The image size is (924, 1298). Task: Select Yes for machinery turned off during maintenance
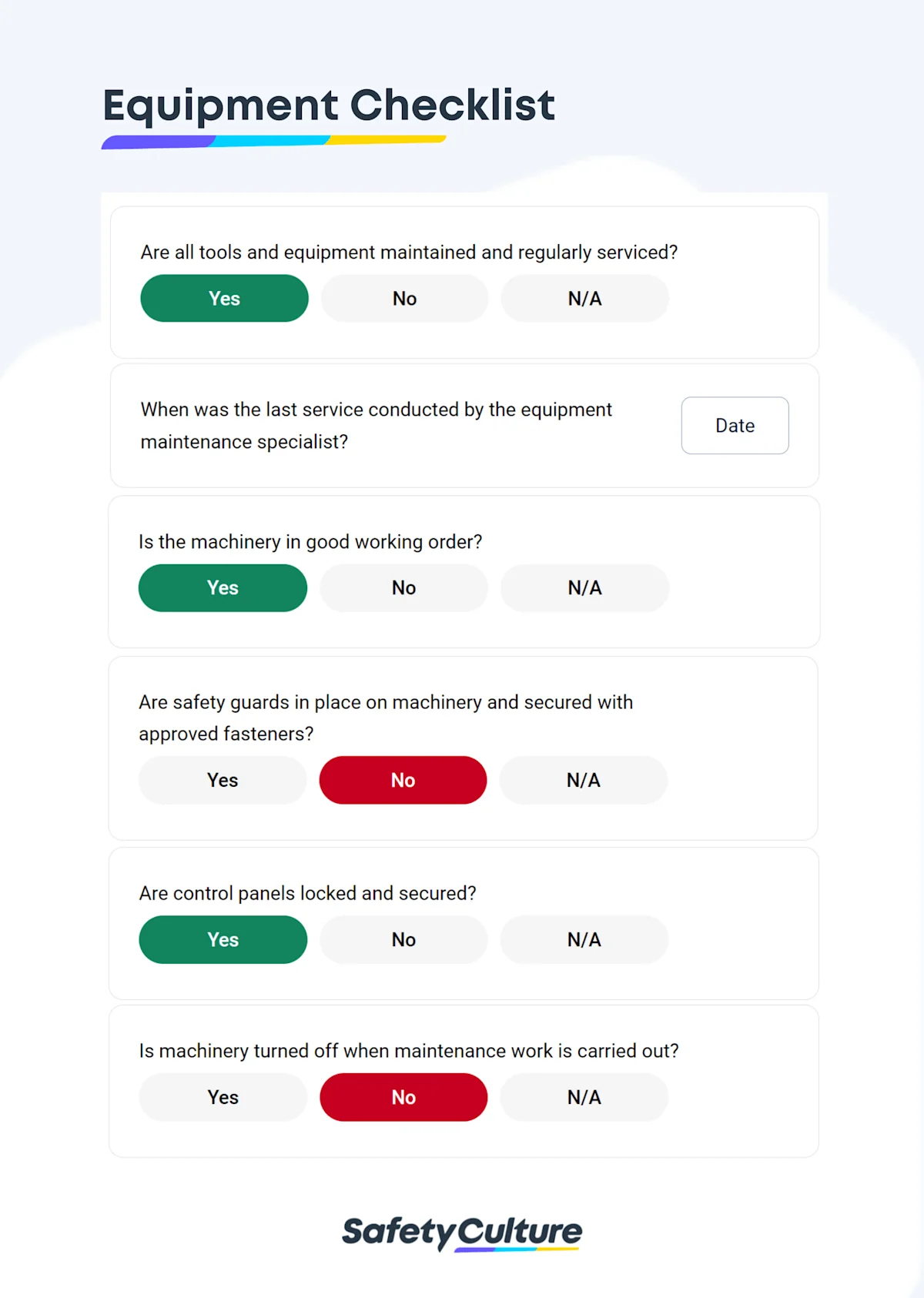click(x=223, y=1098)
